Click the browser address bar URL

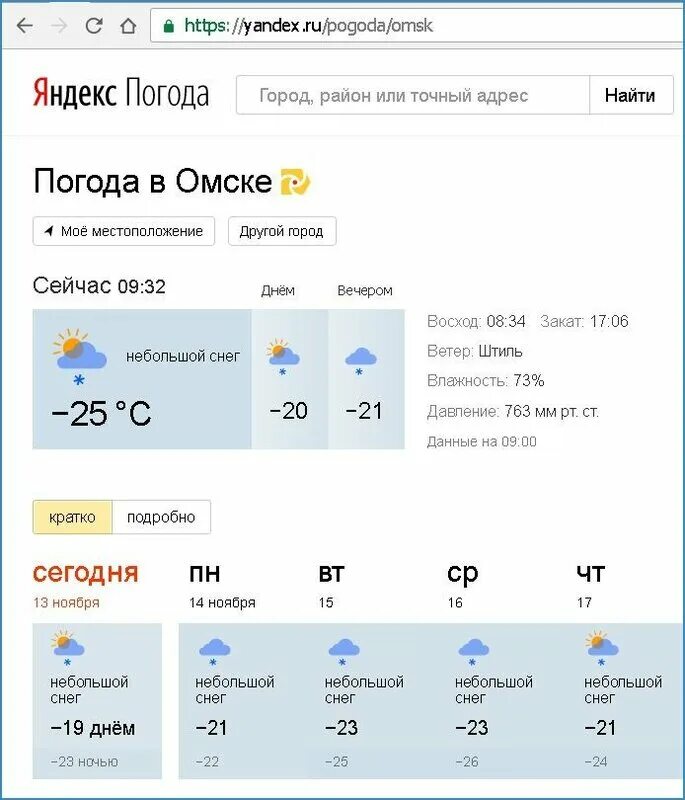309,26
